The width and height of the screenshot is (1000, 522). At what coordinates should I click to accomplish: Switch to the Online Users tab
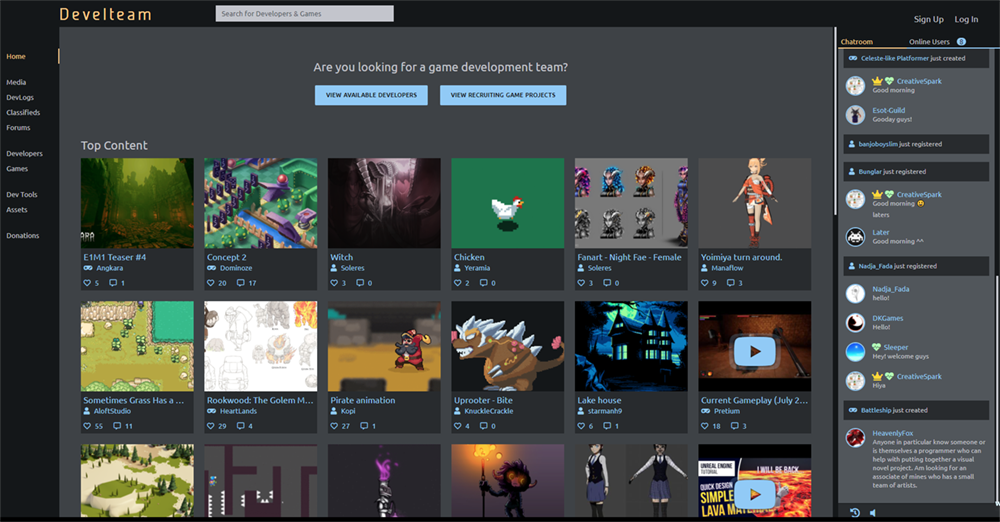(x=929, y=42)
